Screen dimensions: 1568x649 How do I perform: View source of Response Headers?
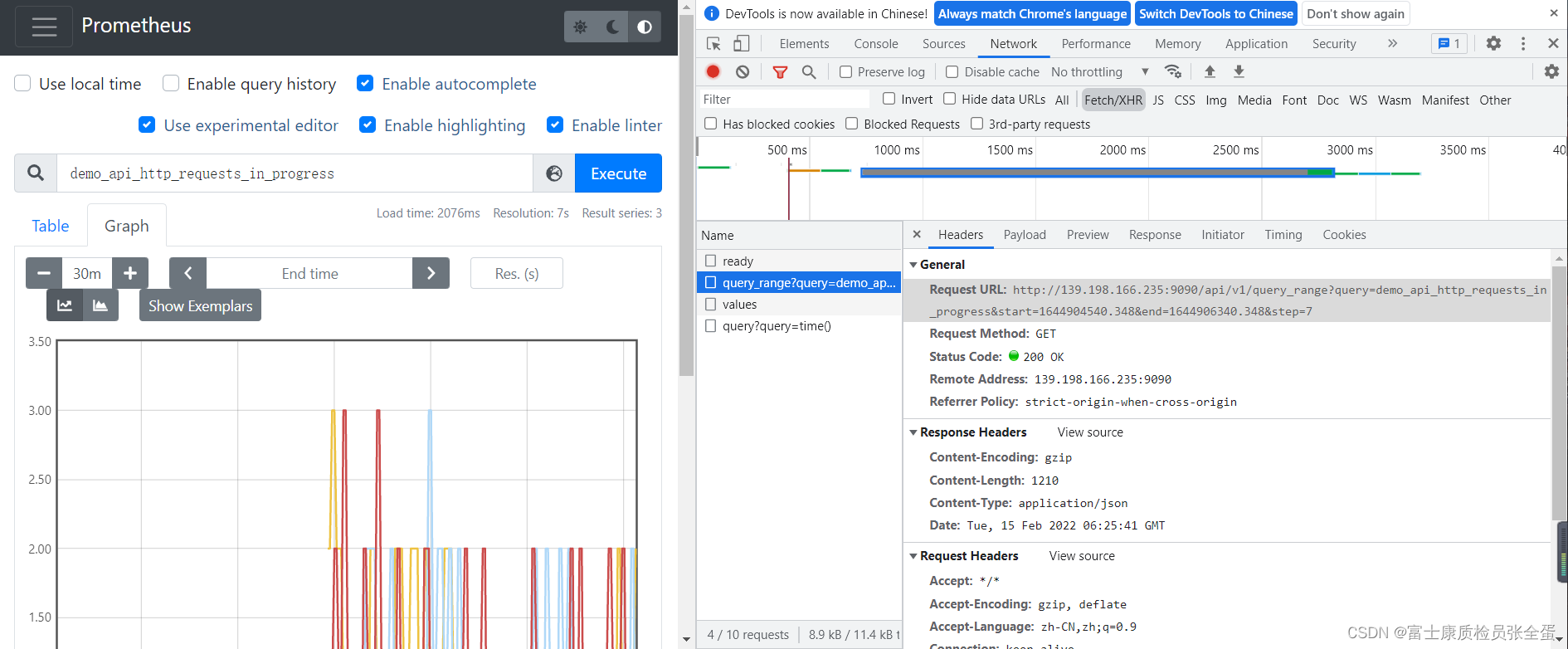click(1090, 432)
